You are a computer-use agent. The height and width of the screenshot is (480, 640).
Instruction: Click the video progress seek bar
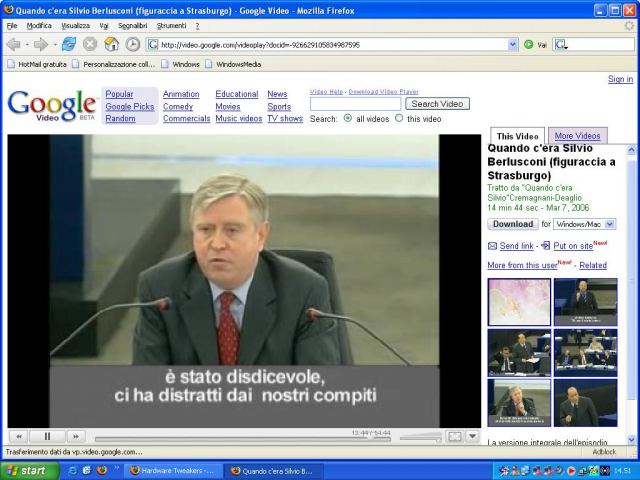pyautogui.click(x=242, y=439)
